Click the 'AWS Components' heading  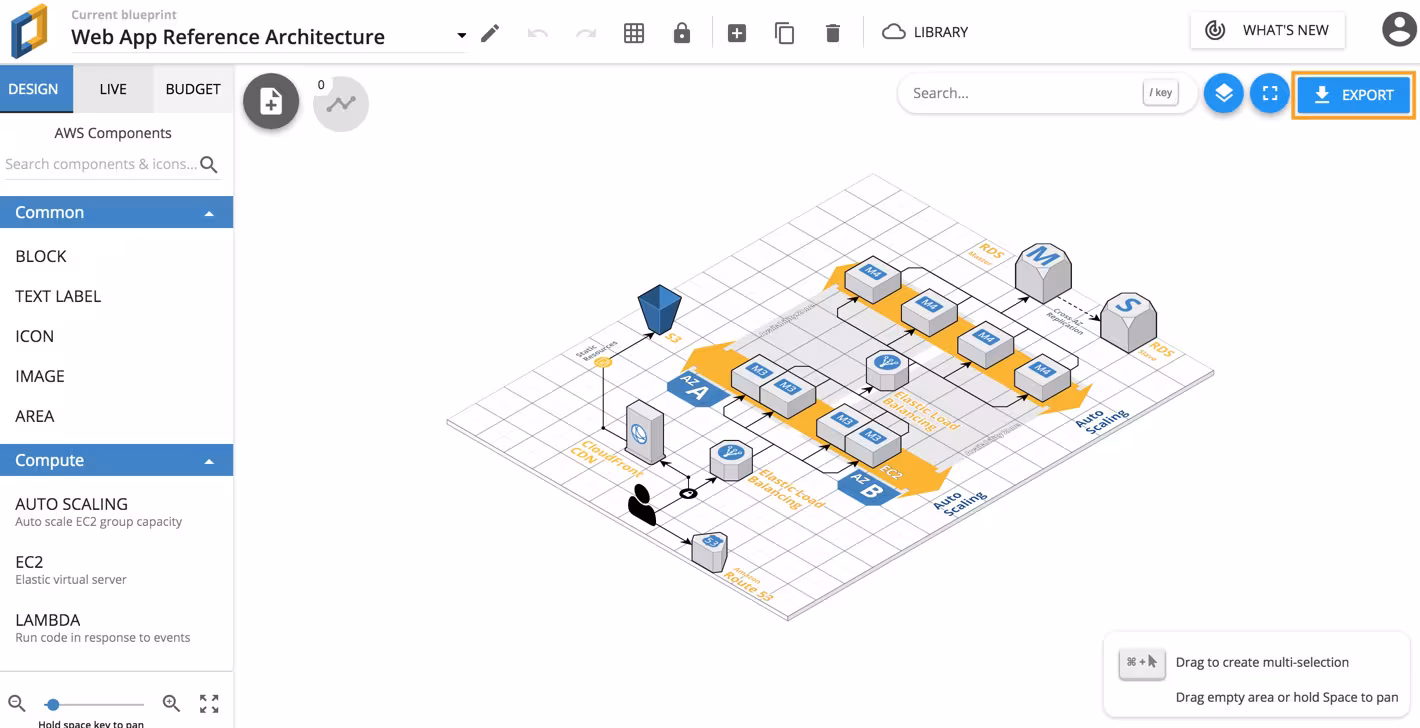(113, 133)
